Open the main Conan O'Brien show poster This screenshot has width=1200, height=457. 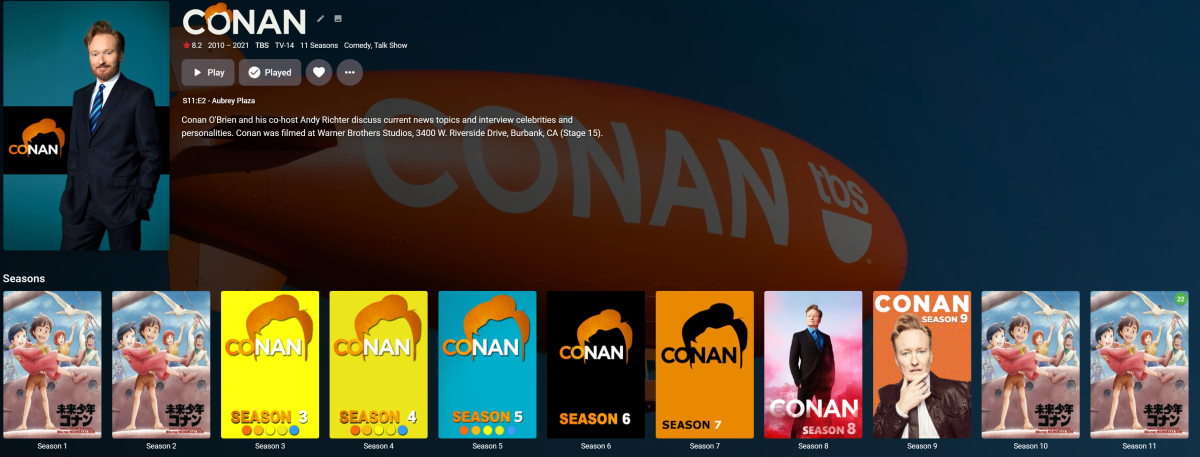[x=85, y=125]
